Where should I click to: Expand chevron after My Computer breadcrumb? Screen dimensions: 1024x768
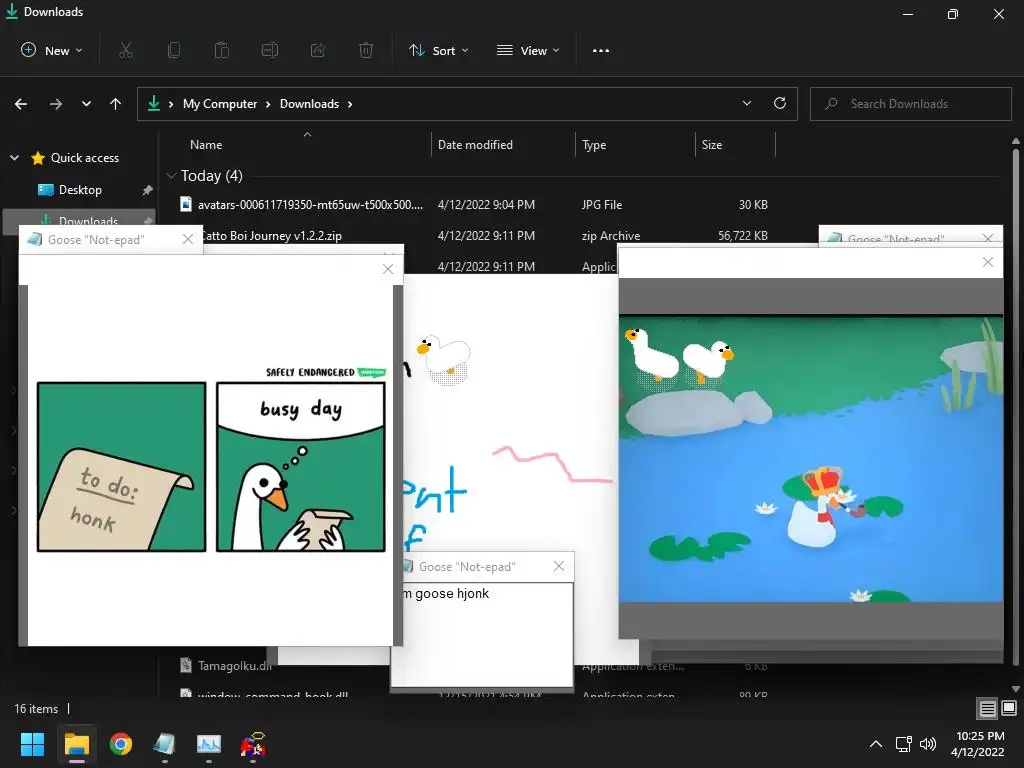[x=268, y=104]
